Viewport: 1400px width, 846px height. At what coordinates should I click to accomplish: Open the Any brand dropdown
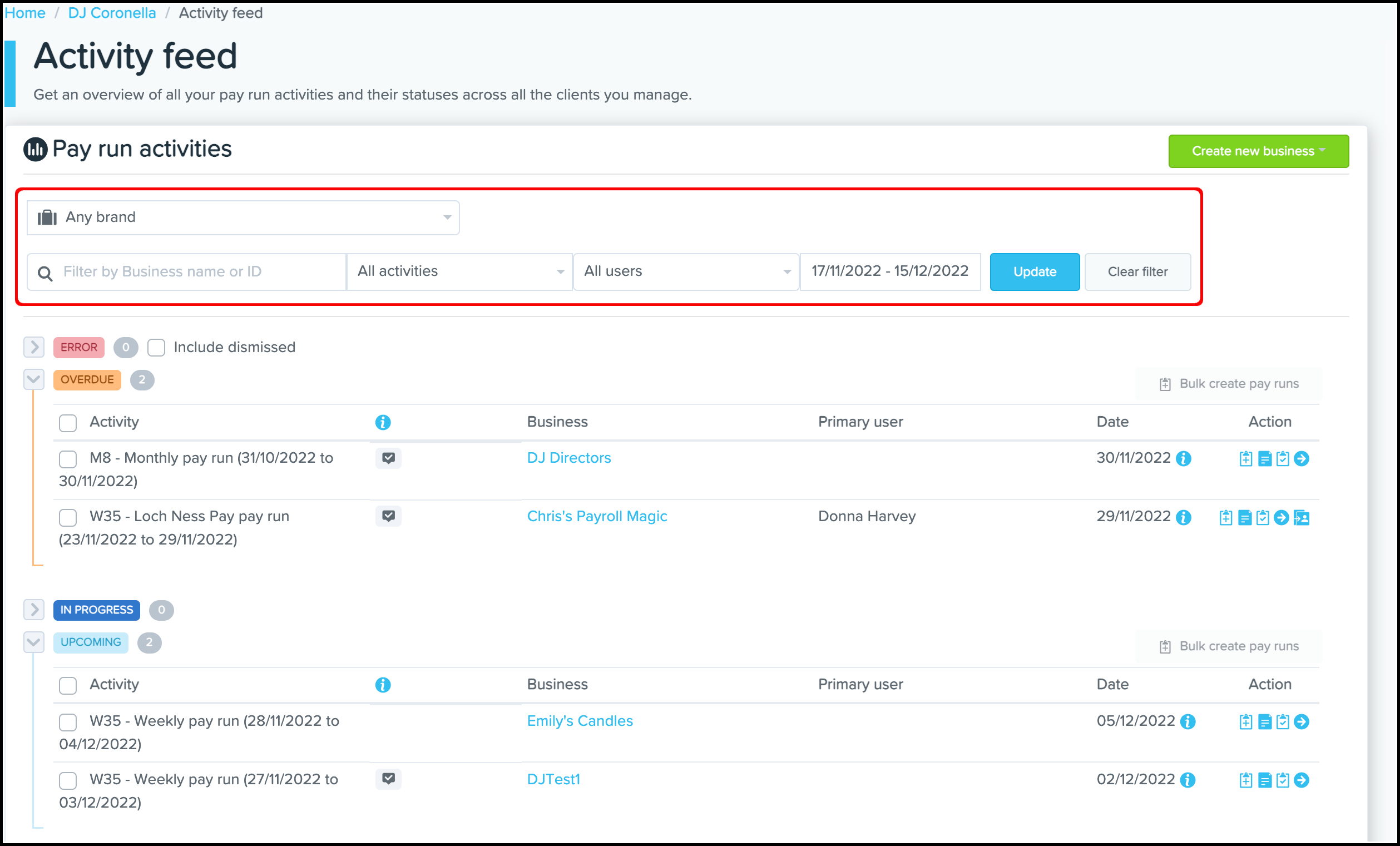[243, 217]
